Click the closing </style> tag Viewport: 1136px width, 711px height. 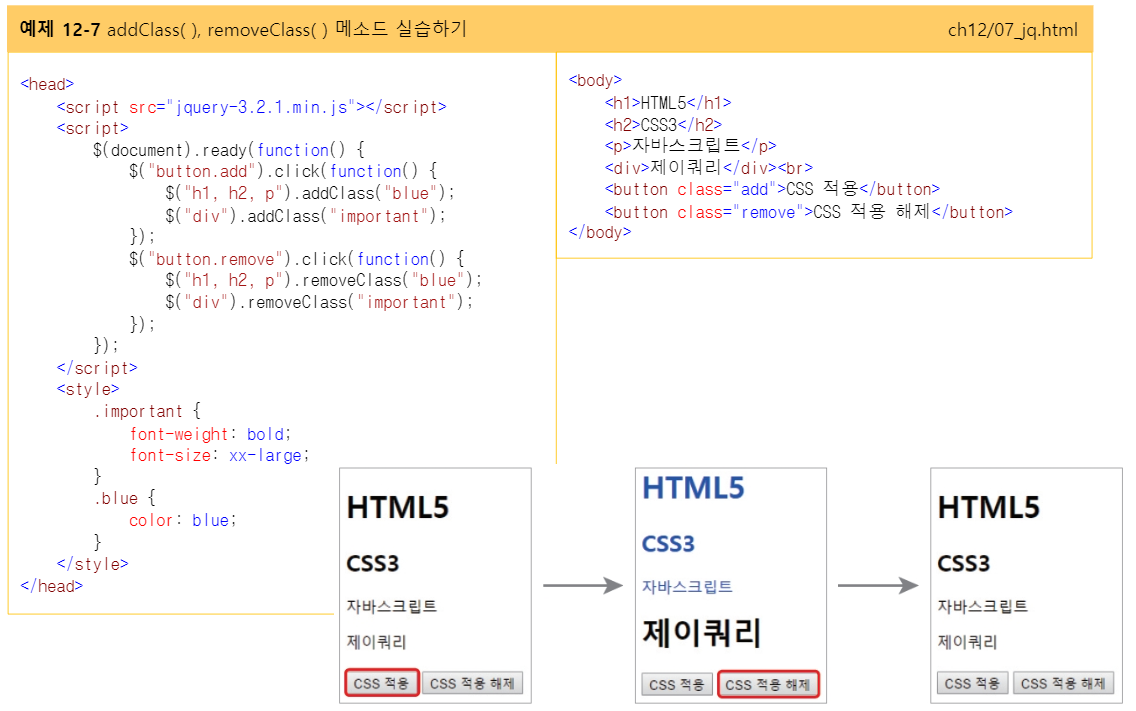93,564
